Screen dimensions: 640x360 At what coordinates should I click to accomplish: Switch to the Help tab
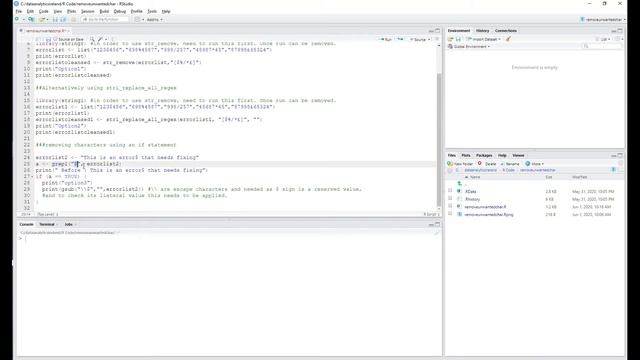(x=502, y=156)
